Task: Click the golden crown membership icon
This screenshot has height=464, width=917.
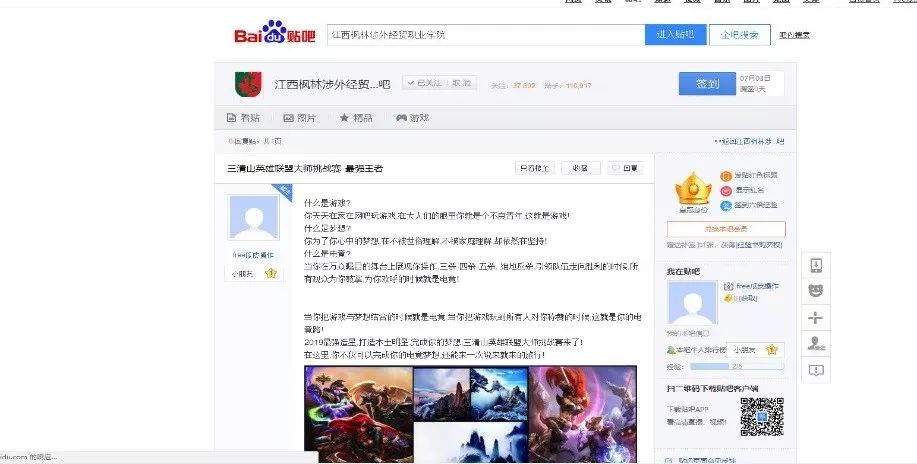Action: coord(693,190)
